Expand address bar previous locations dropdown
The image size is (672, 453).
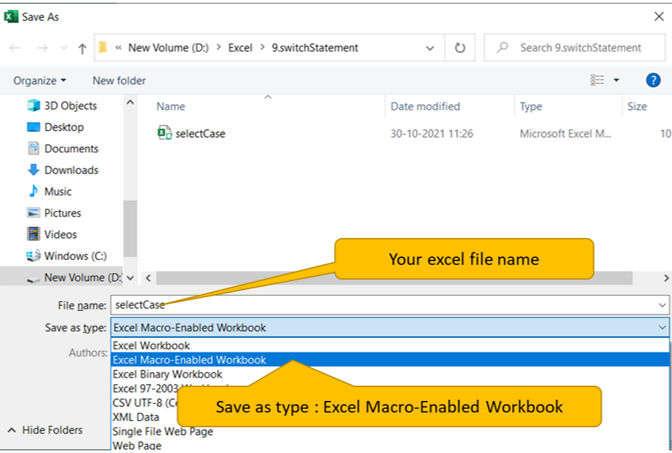(x=430, y=48)
